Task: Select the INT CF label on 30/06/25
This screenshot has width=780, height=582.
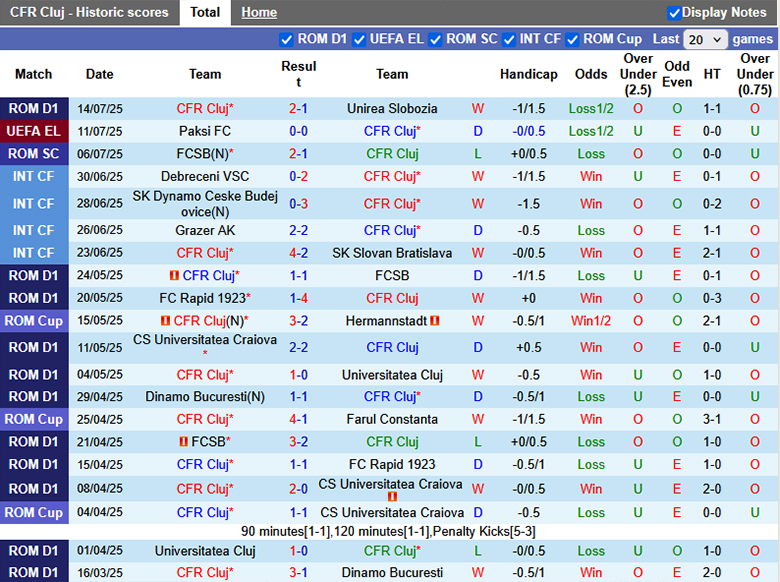Action: pyautogui.click(x=34, y=177)
